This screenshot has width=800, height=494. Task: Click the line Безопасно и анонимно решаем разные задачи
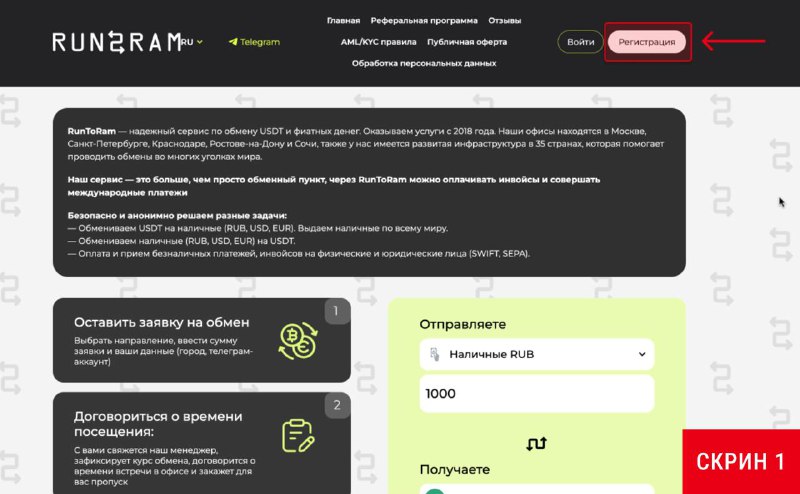tap(177, 215)
